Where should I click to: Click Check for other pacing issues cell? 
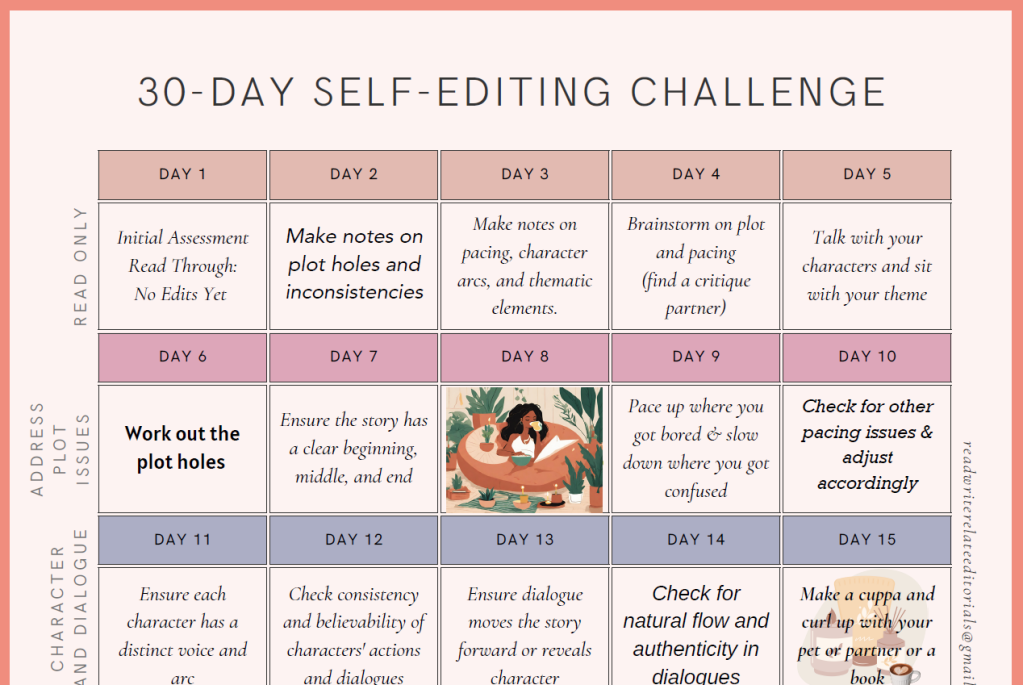pos(867,449)
